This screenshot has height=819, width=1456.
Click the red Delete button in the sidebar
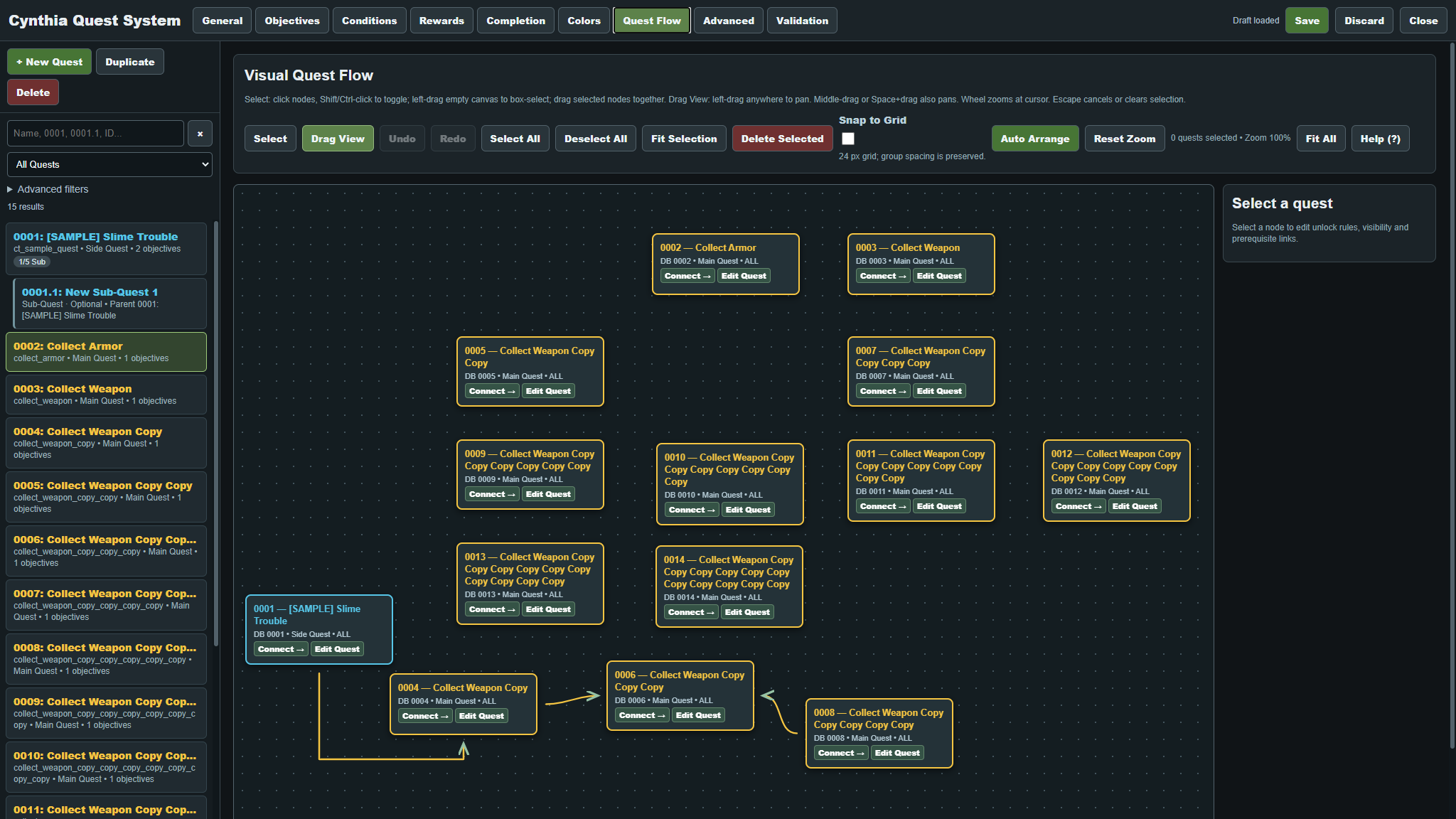pos(33,92)
